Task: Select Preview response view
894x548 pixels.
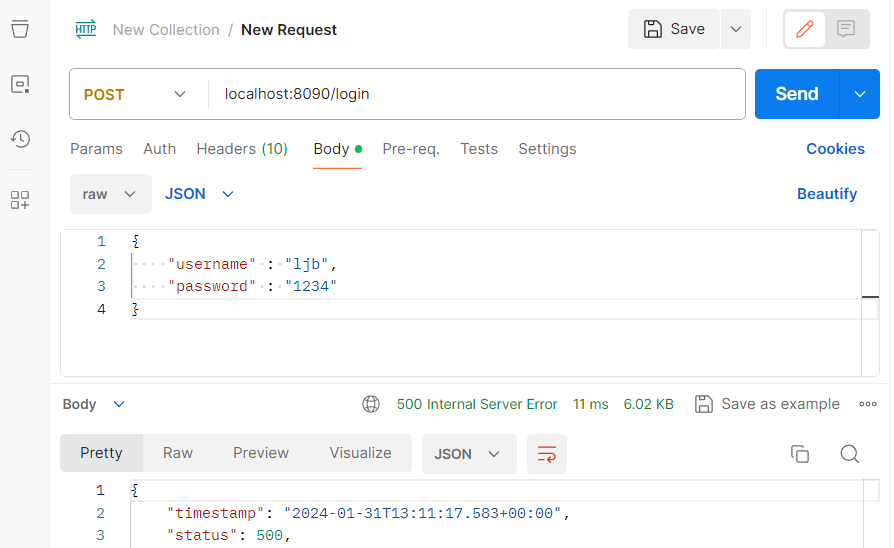Action: click(x=261, y=453)
